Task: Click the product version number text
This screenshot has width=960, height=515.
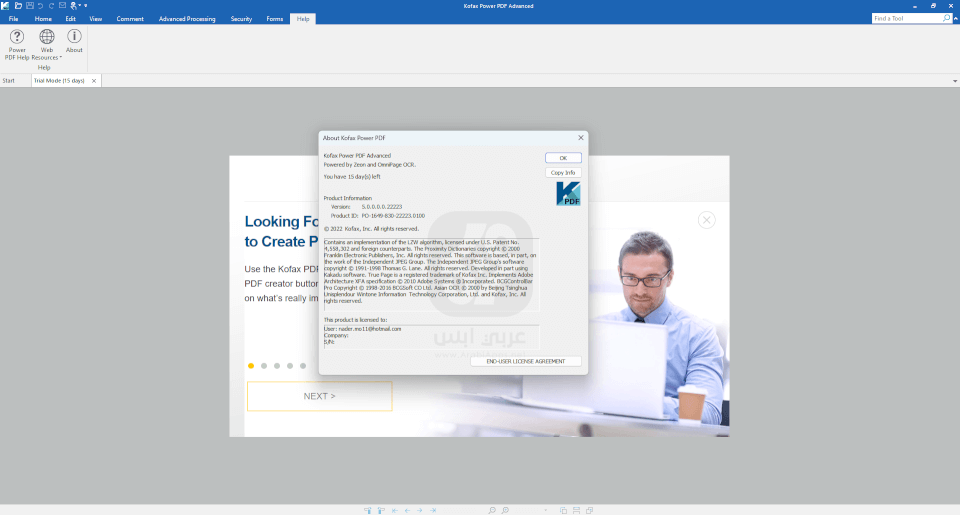Action: click(381, 207)
